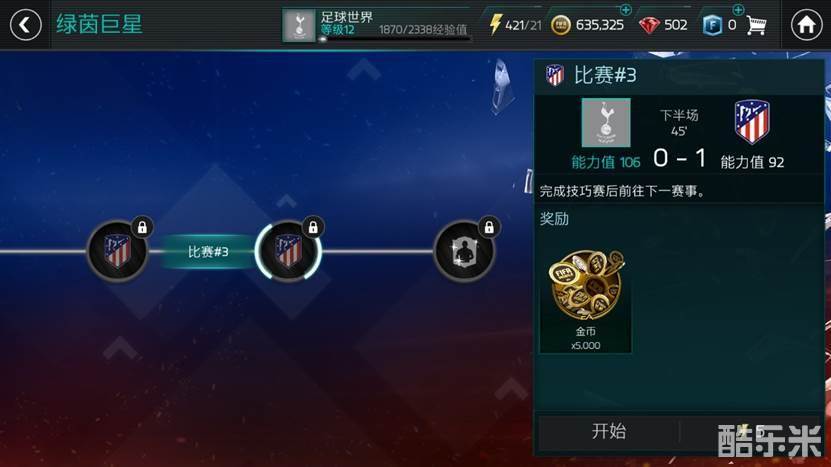Select the highlighted Atlético match node
This screenshot has height=467, width=831.
click(288, 251)
